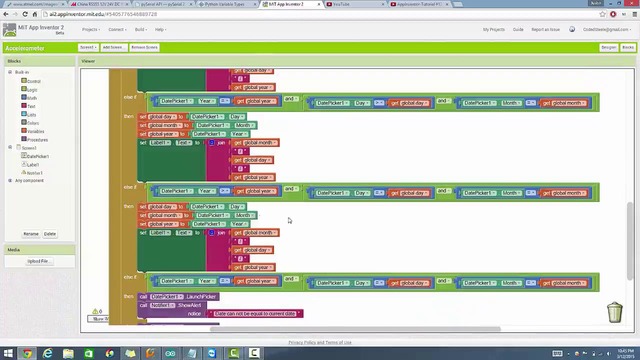The height and width of the screenshot is (360, 640).
Task: Click Report an Issue link
Action: (x=545, y=29)
